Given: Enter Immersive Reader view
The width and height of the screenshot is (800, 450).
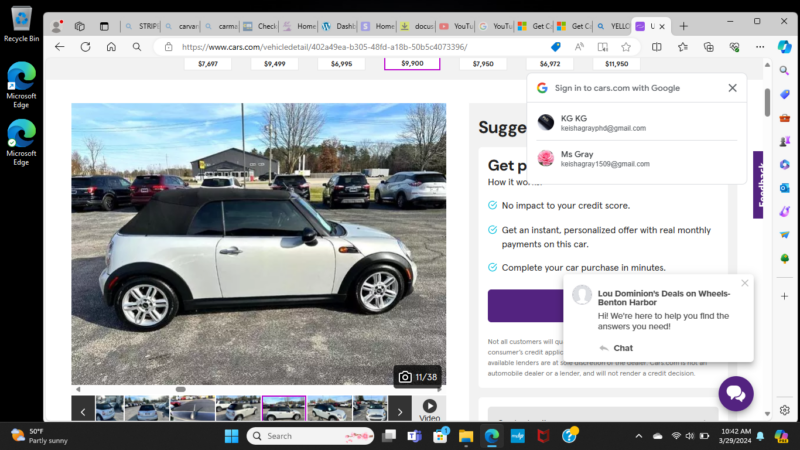Looking at the screenshot, I should [x=603, y=47].
